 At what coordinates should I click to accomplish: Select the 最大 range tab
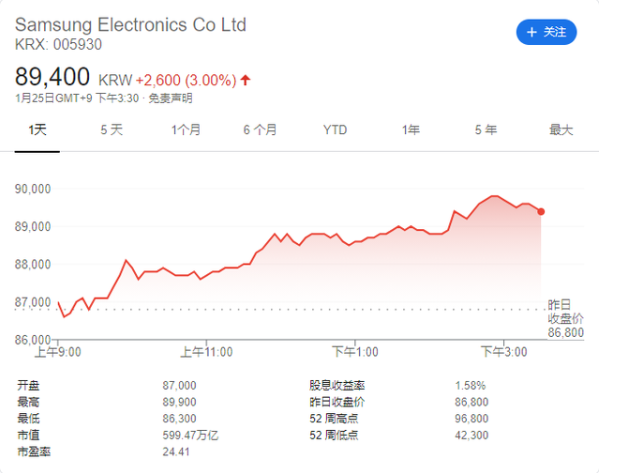[x=561, y=130]
